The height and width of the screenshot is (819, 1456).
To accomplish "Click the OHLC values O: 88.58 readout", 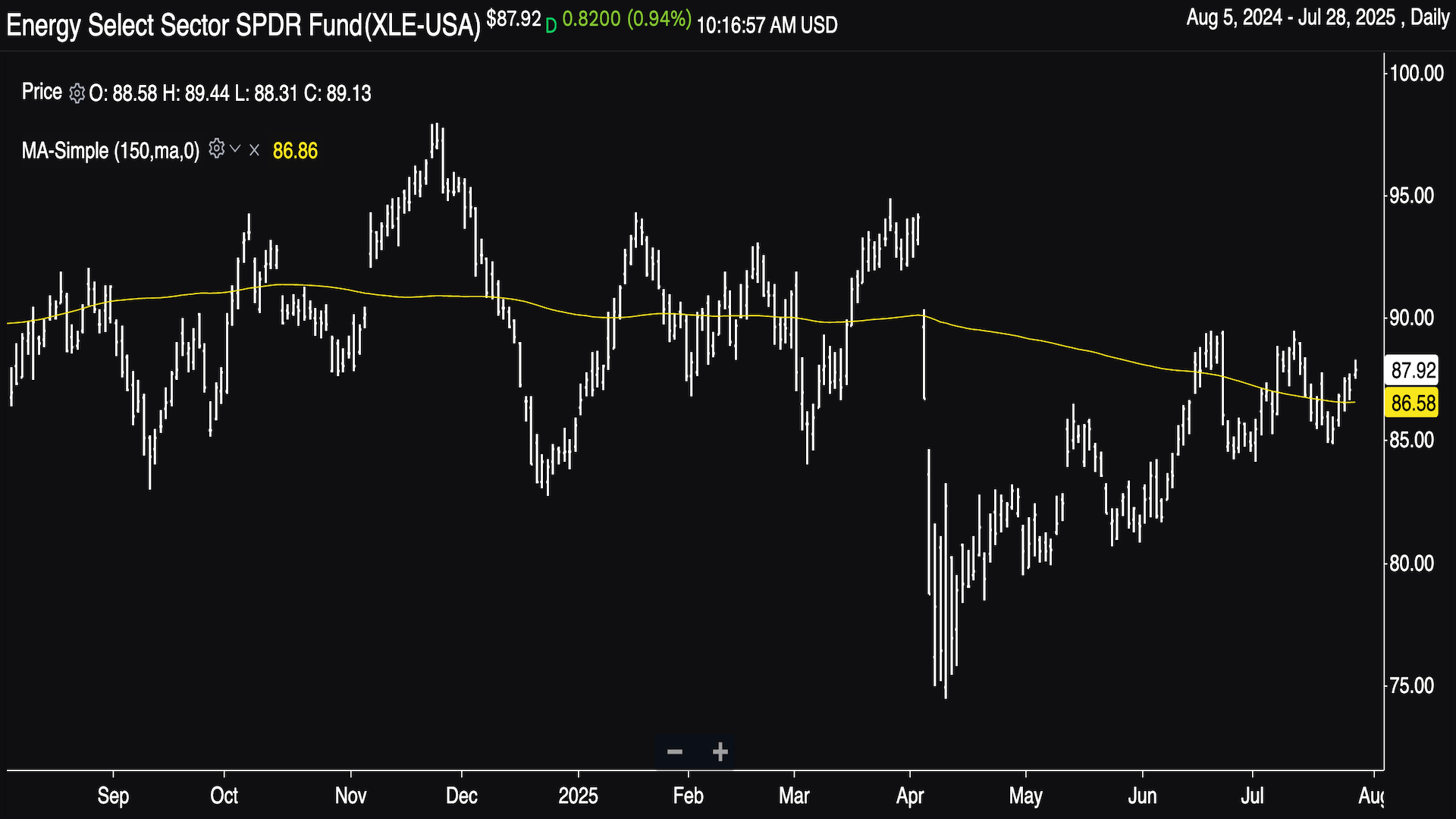I will (x=231, y=93).
